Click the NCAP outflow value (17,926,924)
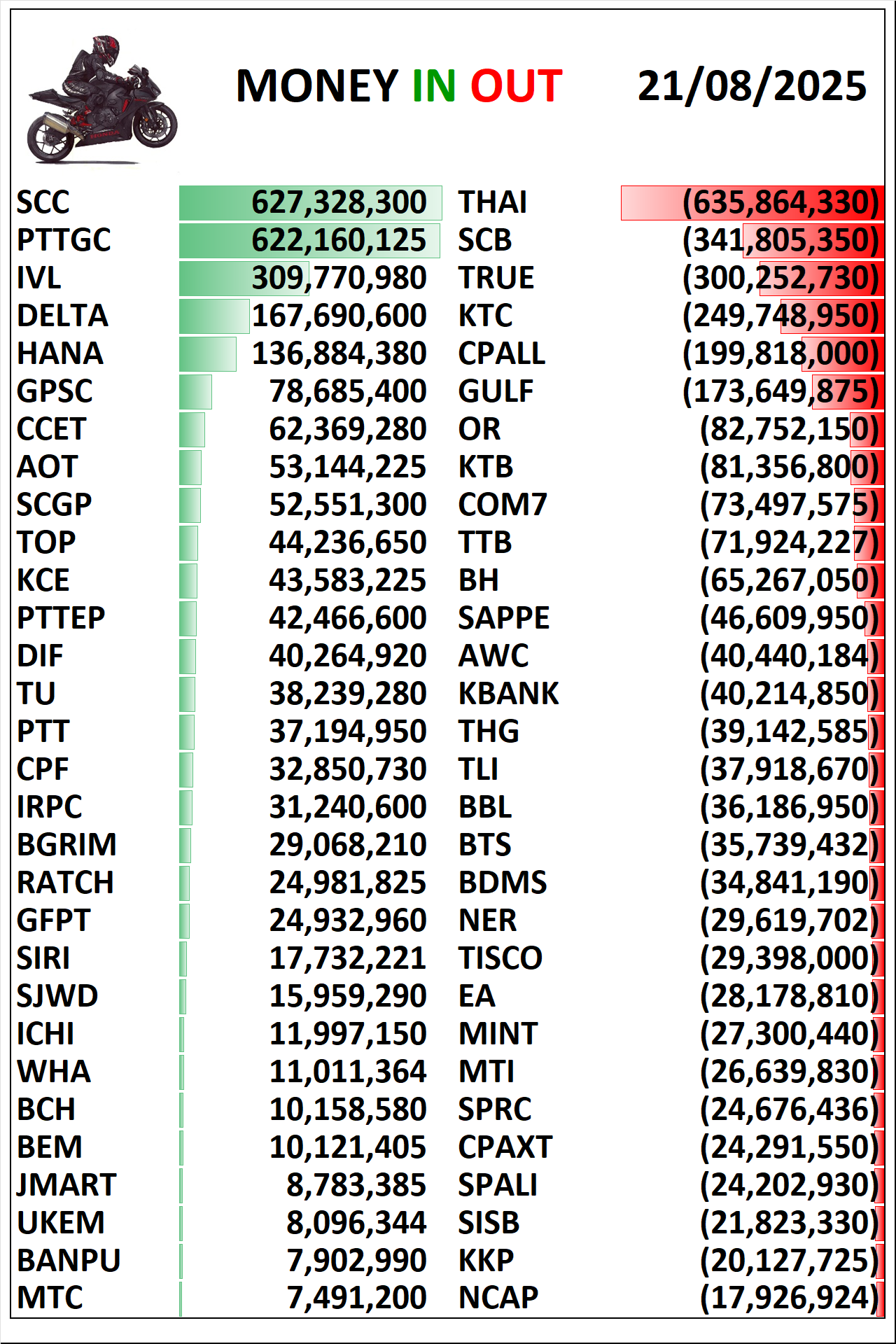 point(790,1298)
